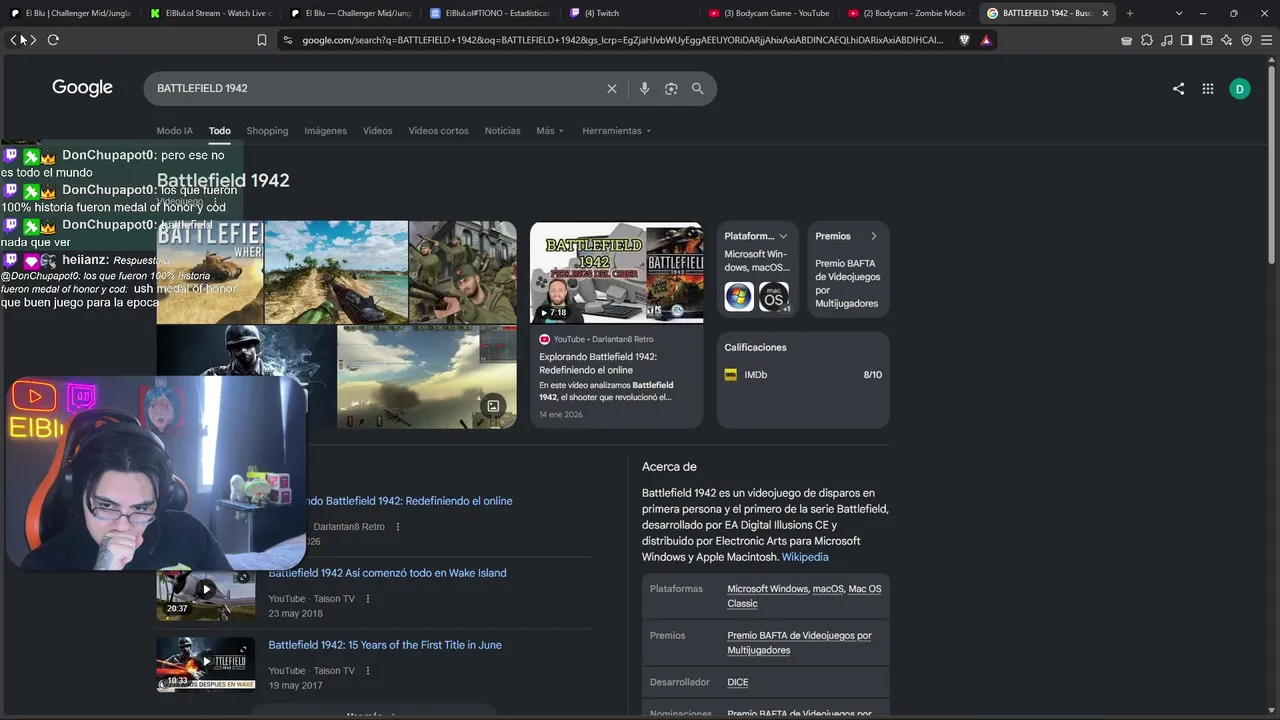Screen dimensions: 1280x720
Task: Follow the Microsoft Windows platform link
Action: pyautogui.click(x=767, y=589)
